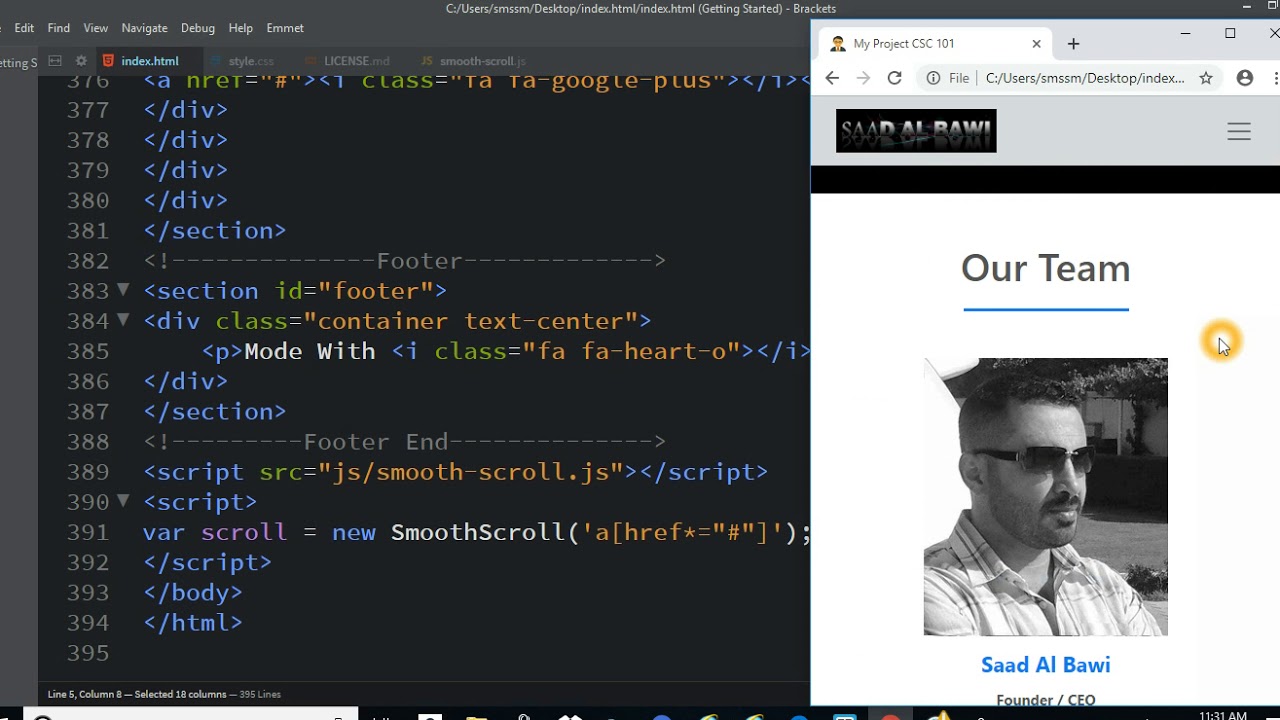
Task: Click the closing </section> tag on line 387
Action: click(214, 411)
